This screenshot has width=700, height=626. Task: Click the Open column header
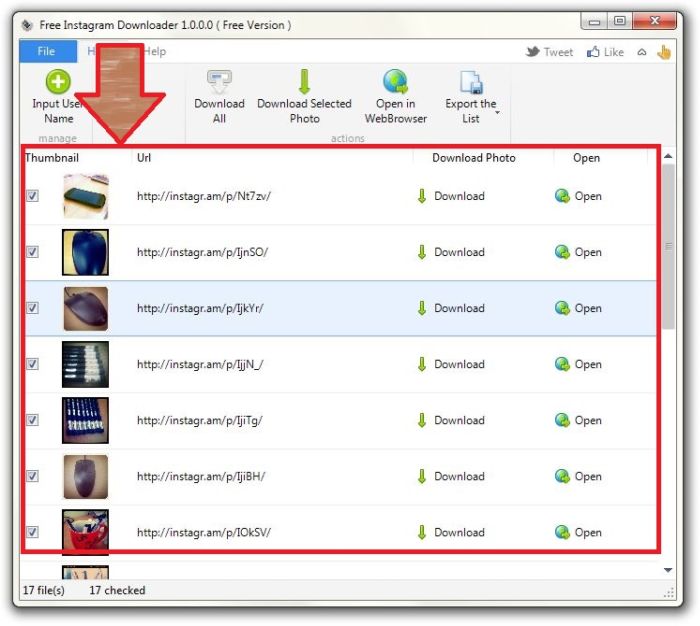click(x=586, y=158)
